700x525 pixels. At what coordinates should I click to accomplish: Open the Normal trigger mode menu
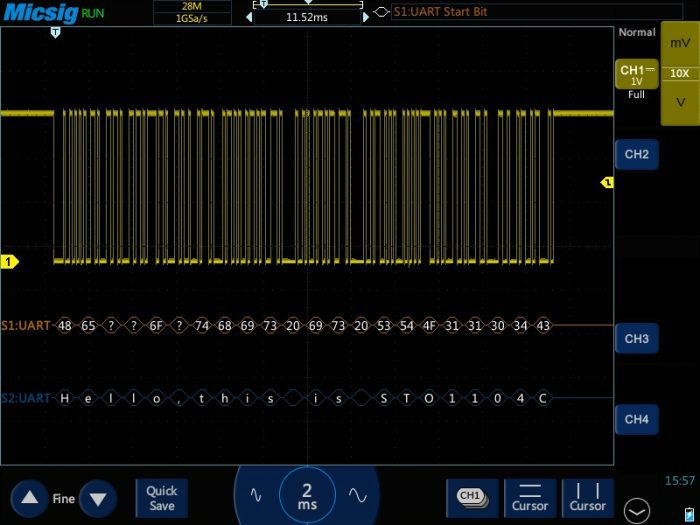(x=636, y=32)
